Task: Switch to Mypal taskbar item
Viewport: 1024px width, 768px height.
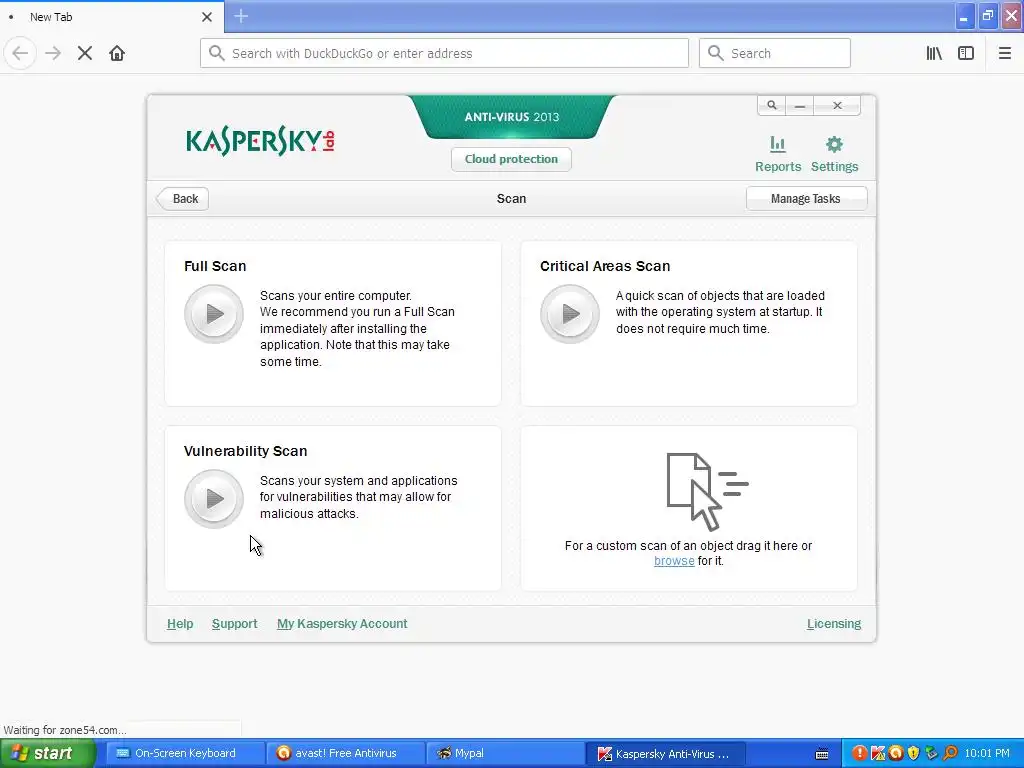Action: click(505, 754)
